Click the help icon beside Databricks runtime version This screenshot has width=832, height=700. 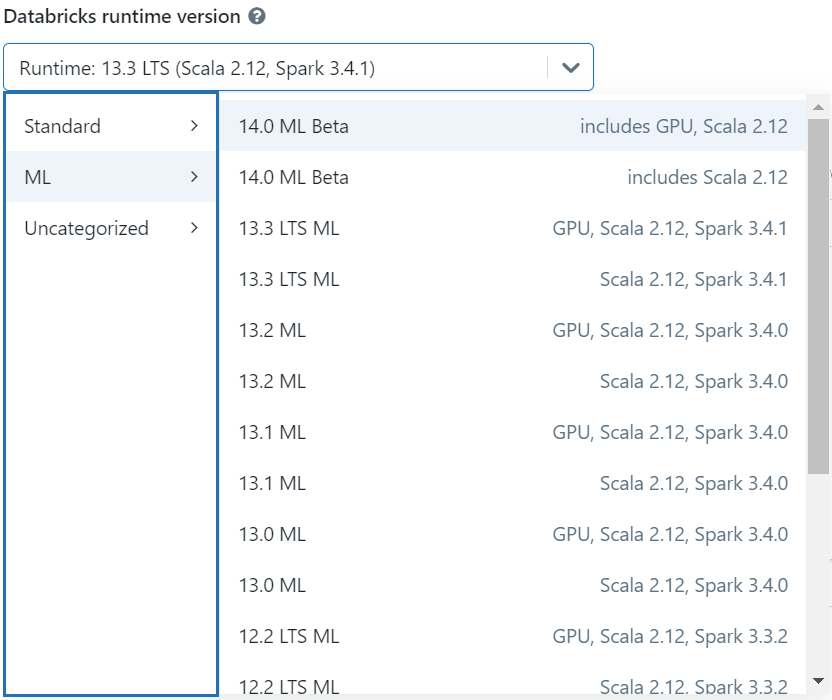257,16
